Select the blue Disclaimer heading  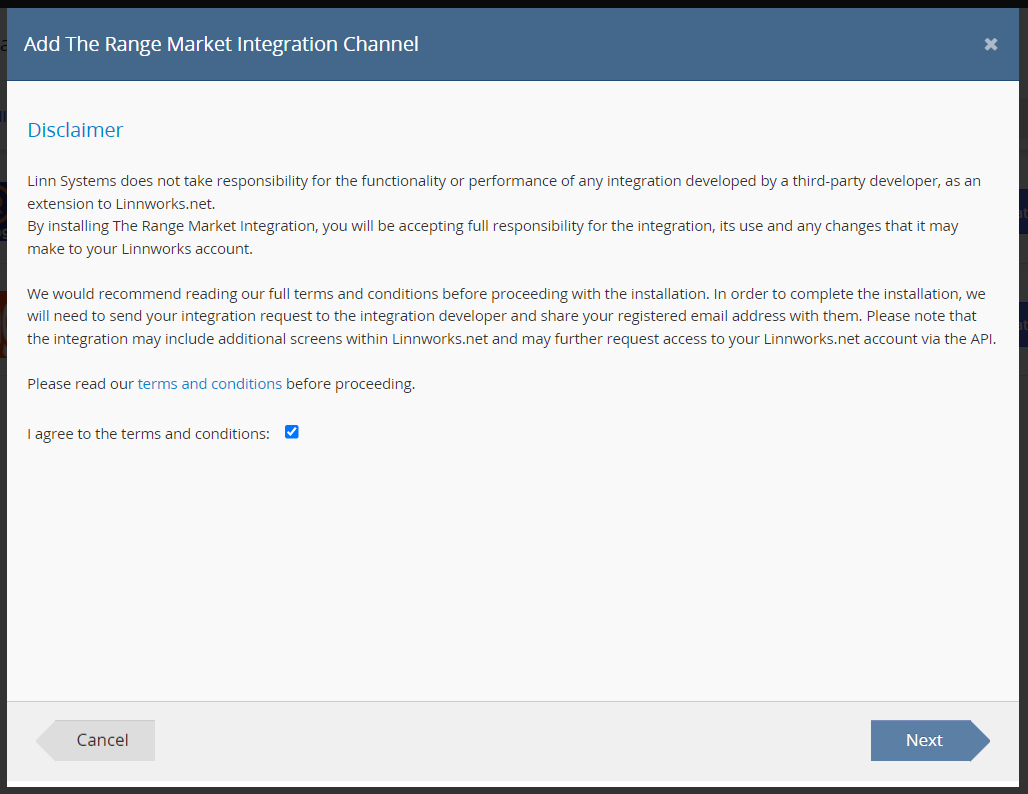pyautogui.click(x=75, y=130)
